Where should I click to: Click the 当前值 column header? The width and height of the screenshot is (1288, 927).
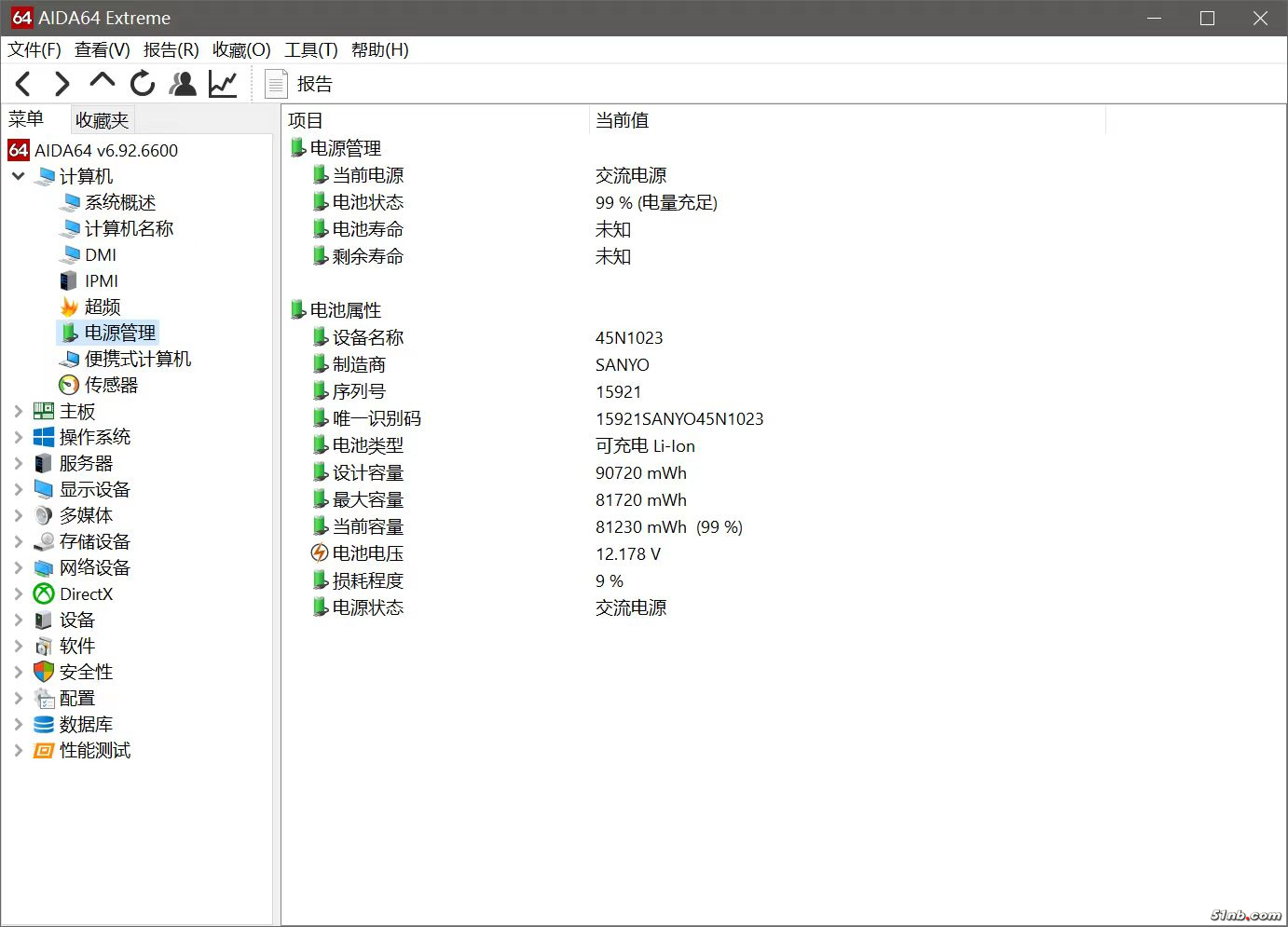point(622,120)
